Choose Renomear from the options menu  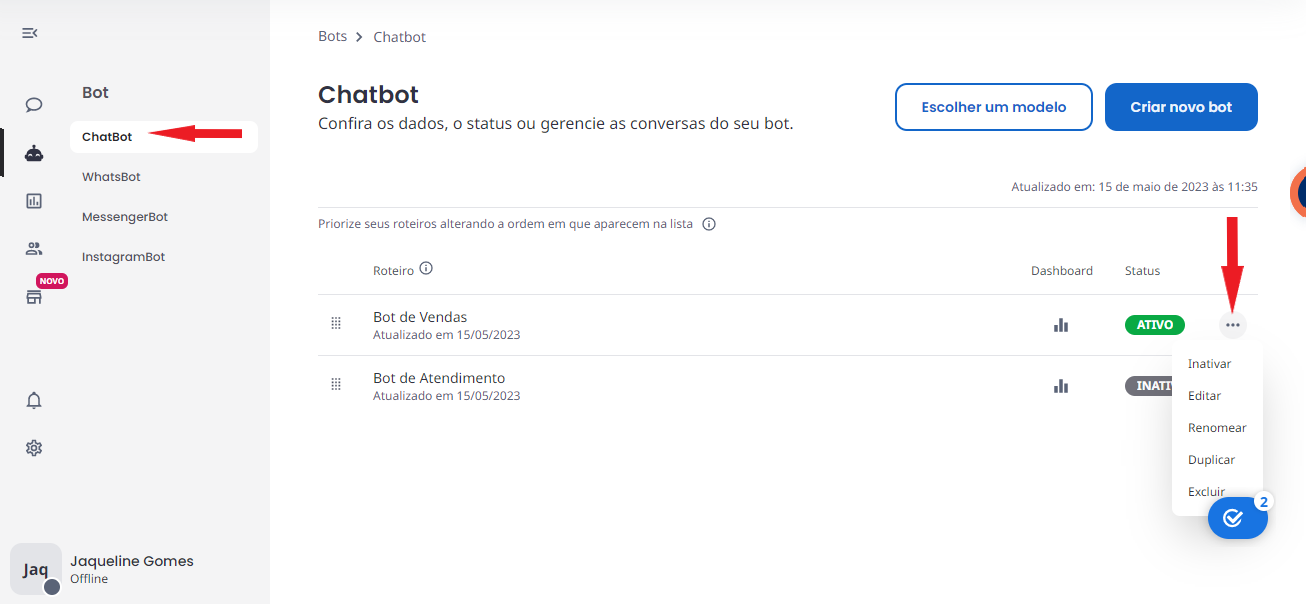pyautogui.click(x=1217, y=428)
